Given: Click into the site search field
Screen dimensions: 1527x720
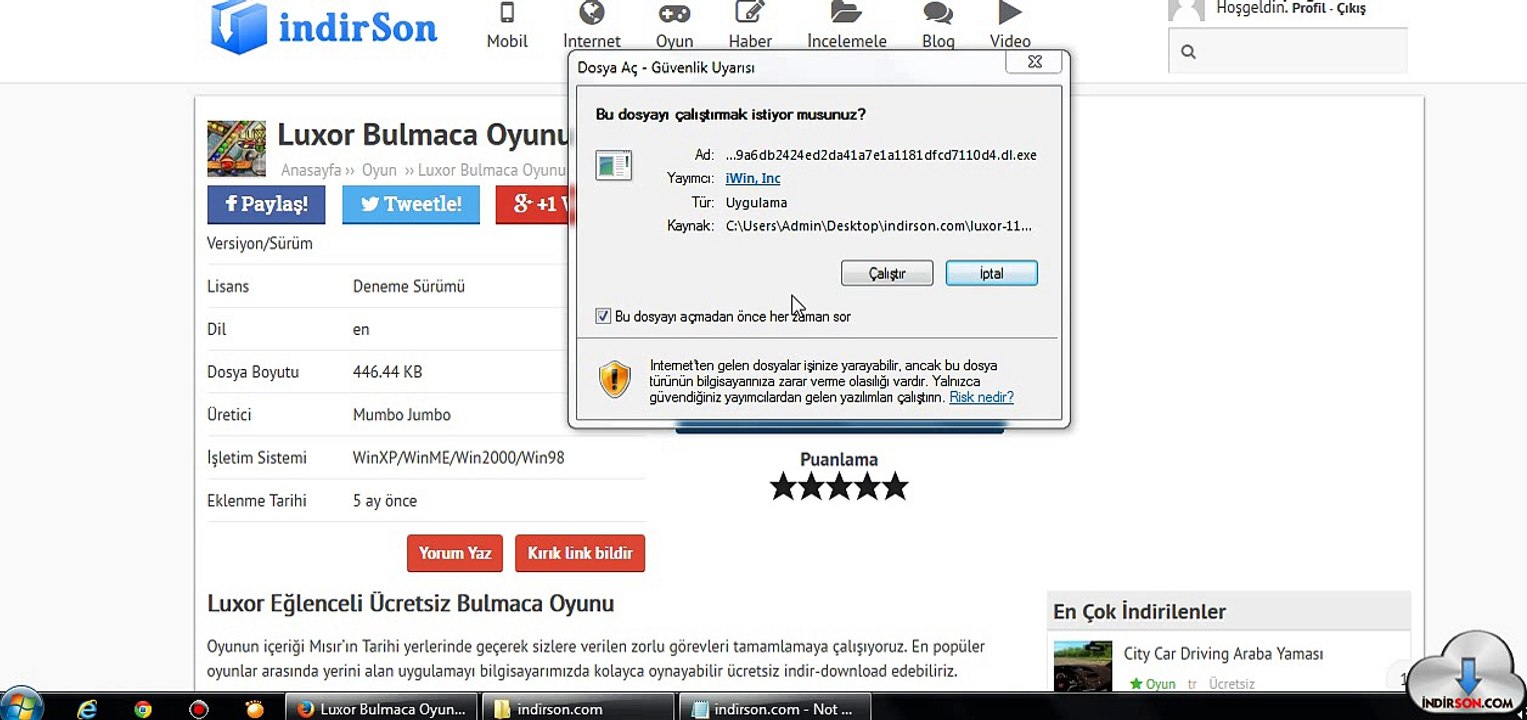Looking at the screenshot, I should pos(1288,51).
